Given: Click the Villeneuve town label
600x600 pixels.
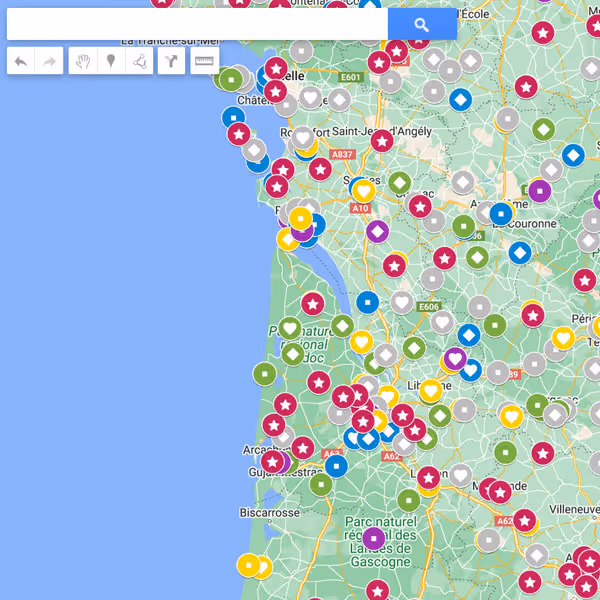Looking at the screenshot, I should [574, 509].
